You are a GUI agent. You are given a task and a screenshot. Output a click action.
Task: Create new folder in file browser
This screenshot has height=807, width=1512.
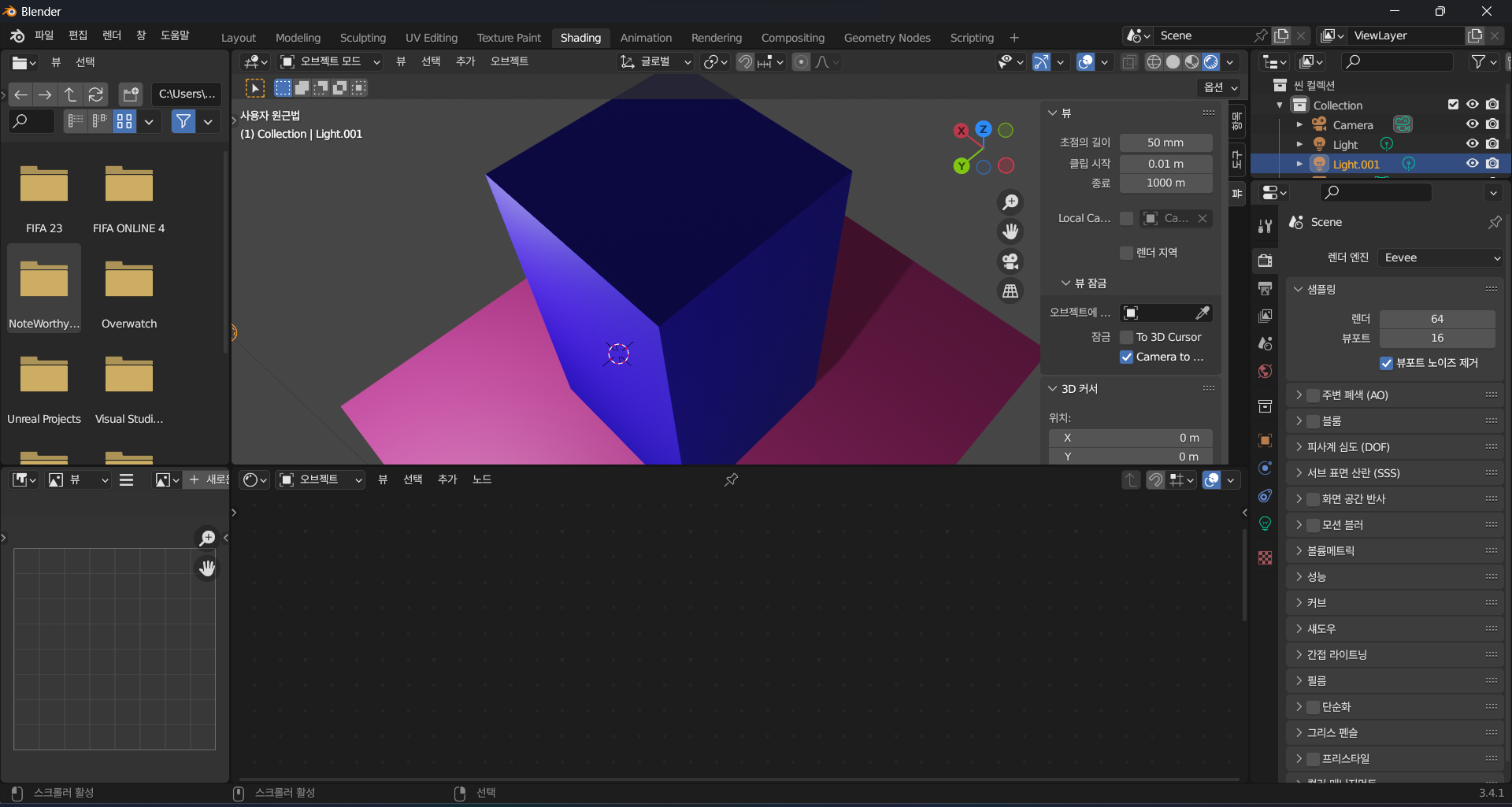(131, 94)
